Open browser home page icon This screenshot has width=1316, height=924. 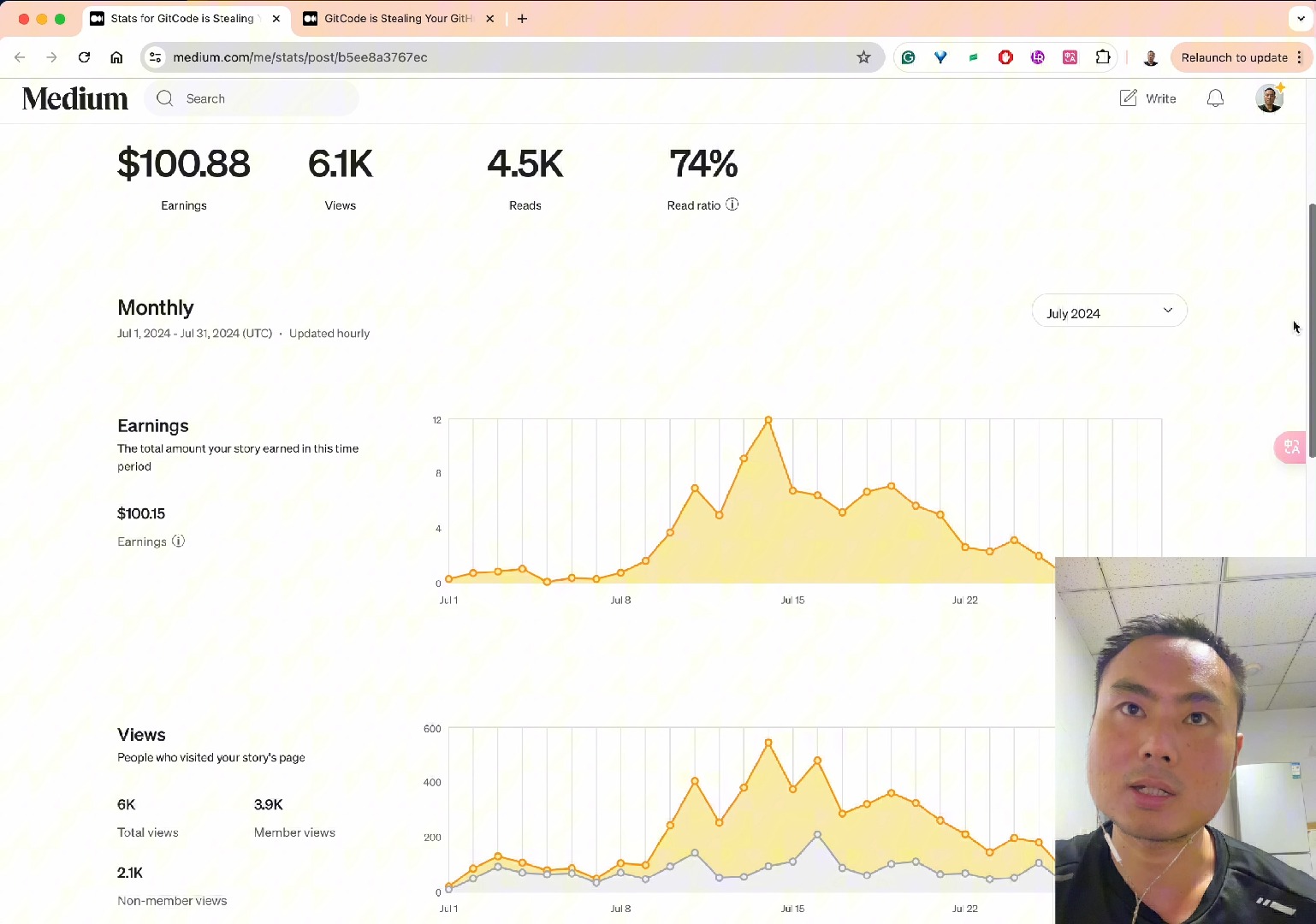coord(116,57)
